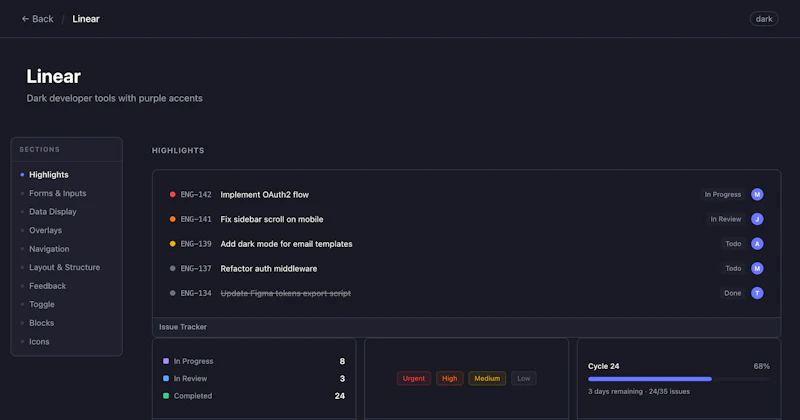Click the gray priority dot of ENG-137
This screenshot has height=420, width=800.
coord(172,268)
